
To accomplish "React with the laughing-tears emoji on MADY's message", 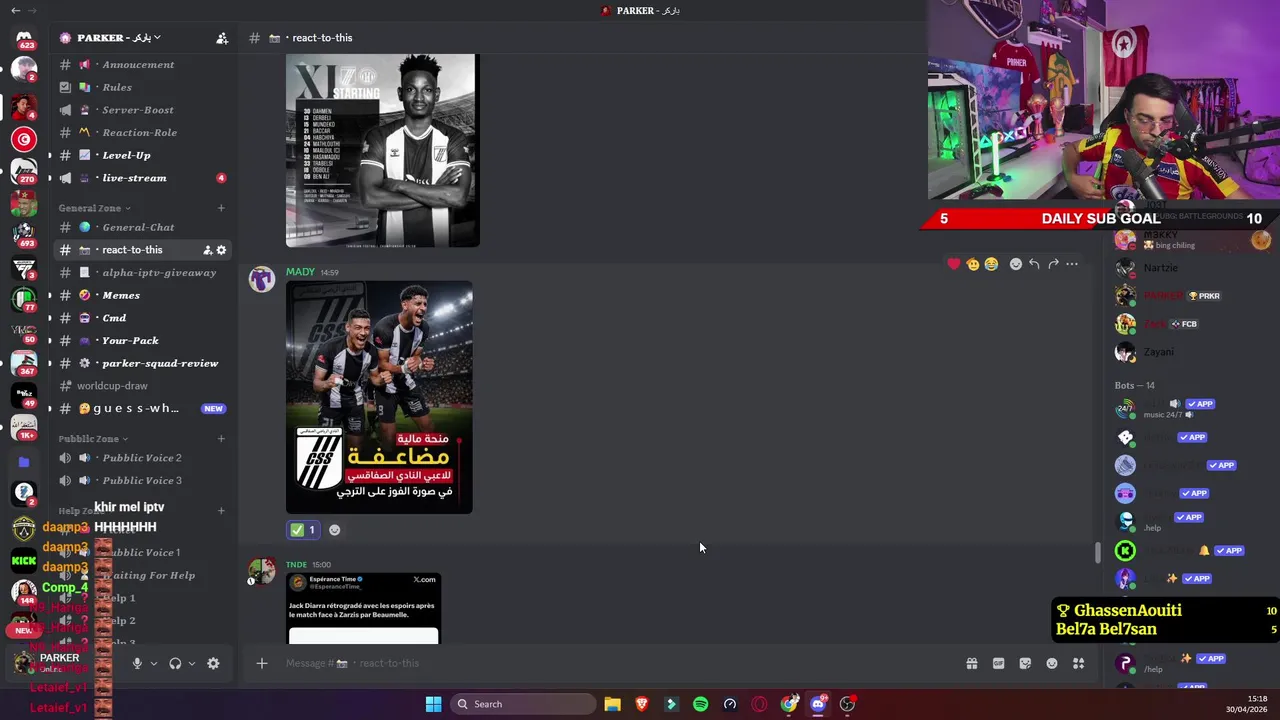I will click(x=991, y=264).
